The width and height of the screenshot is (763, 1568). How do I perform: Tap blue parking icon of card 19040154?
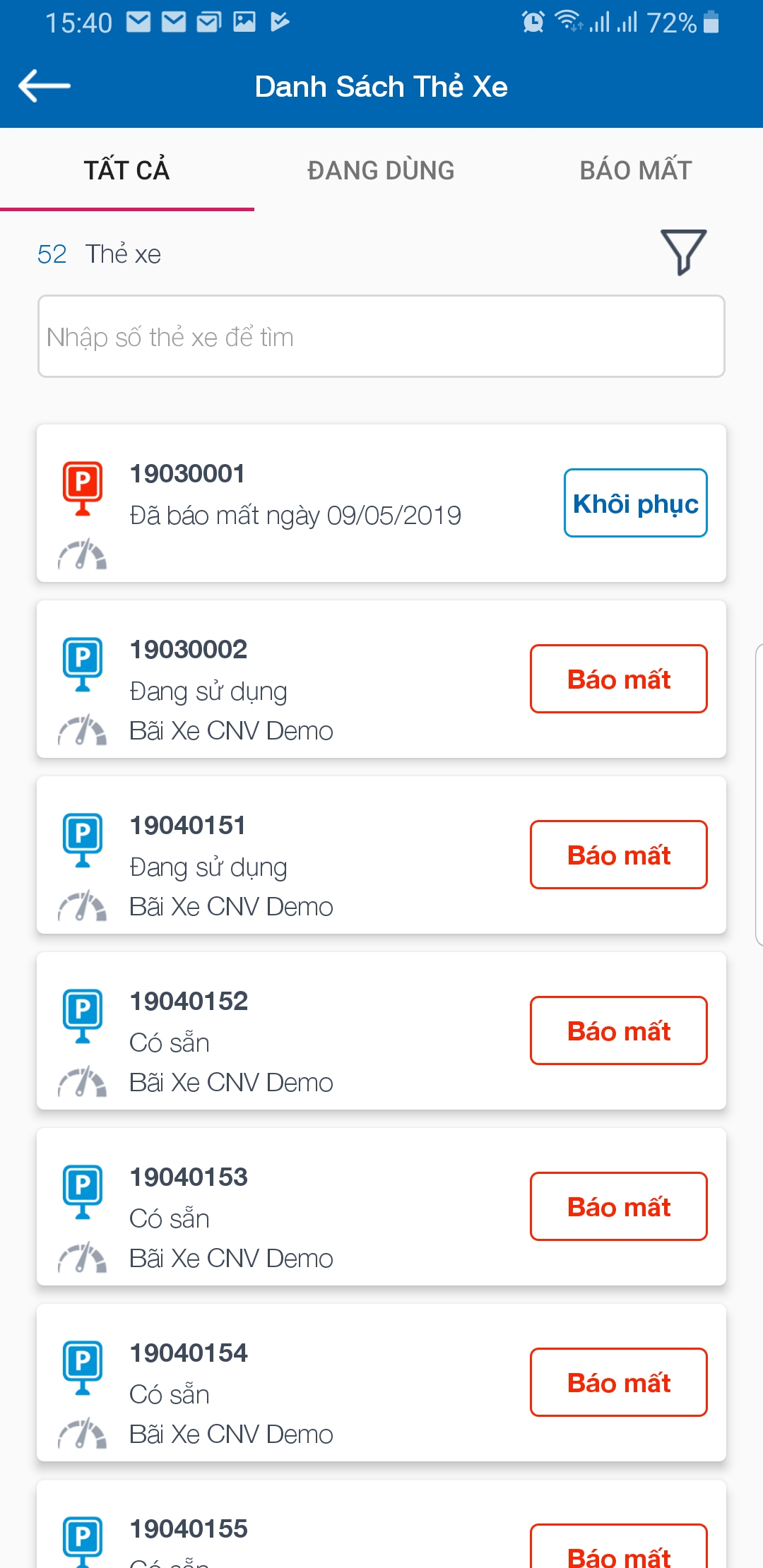coord(83,1367)
